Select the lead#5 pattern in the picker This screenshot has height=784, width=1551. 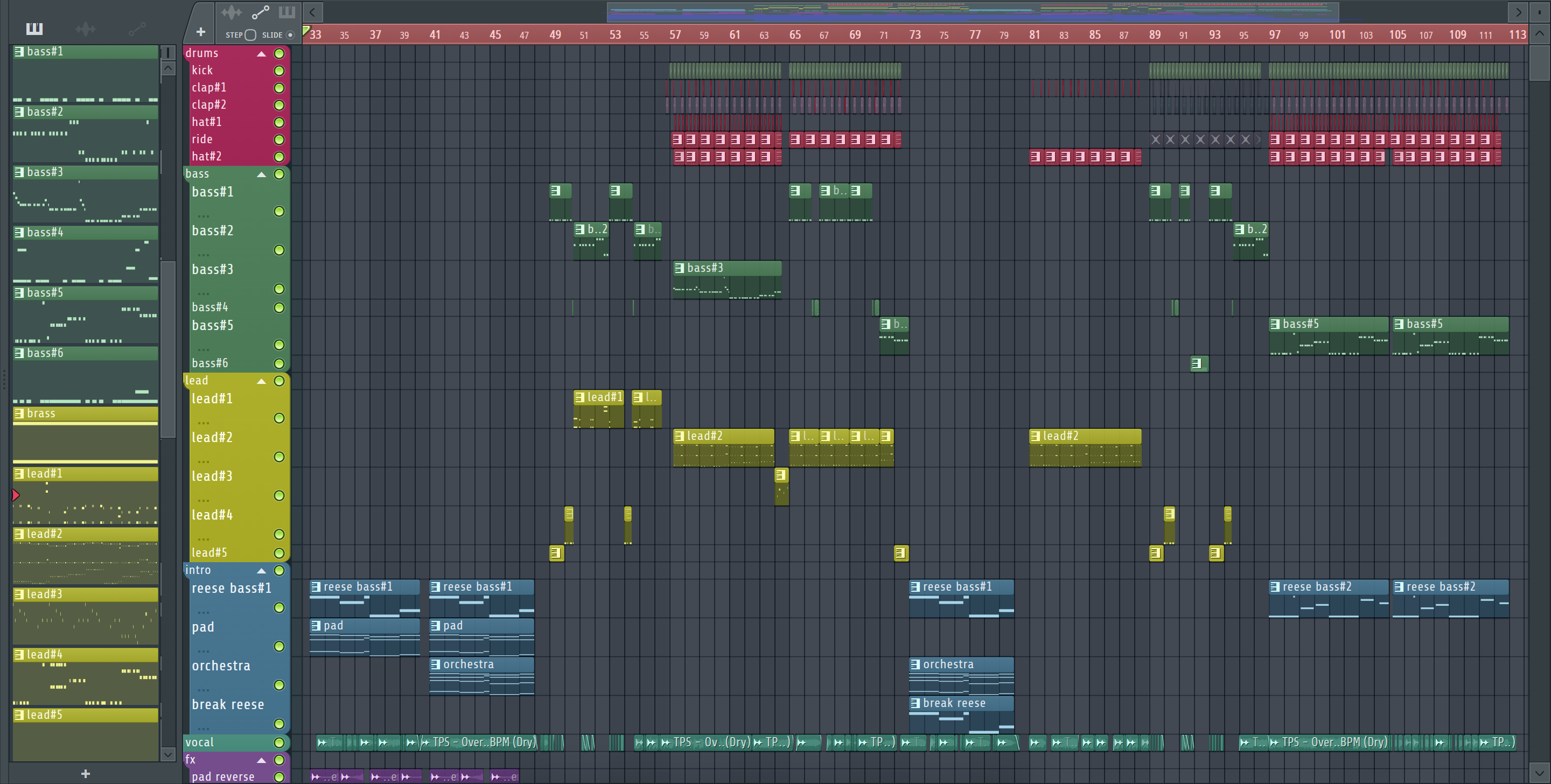pos(86,734)
